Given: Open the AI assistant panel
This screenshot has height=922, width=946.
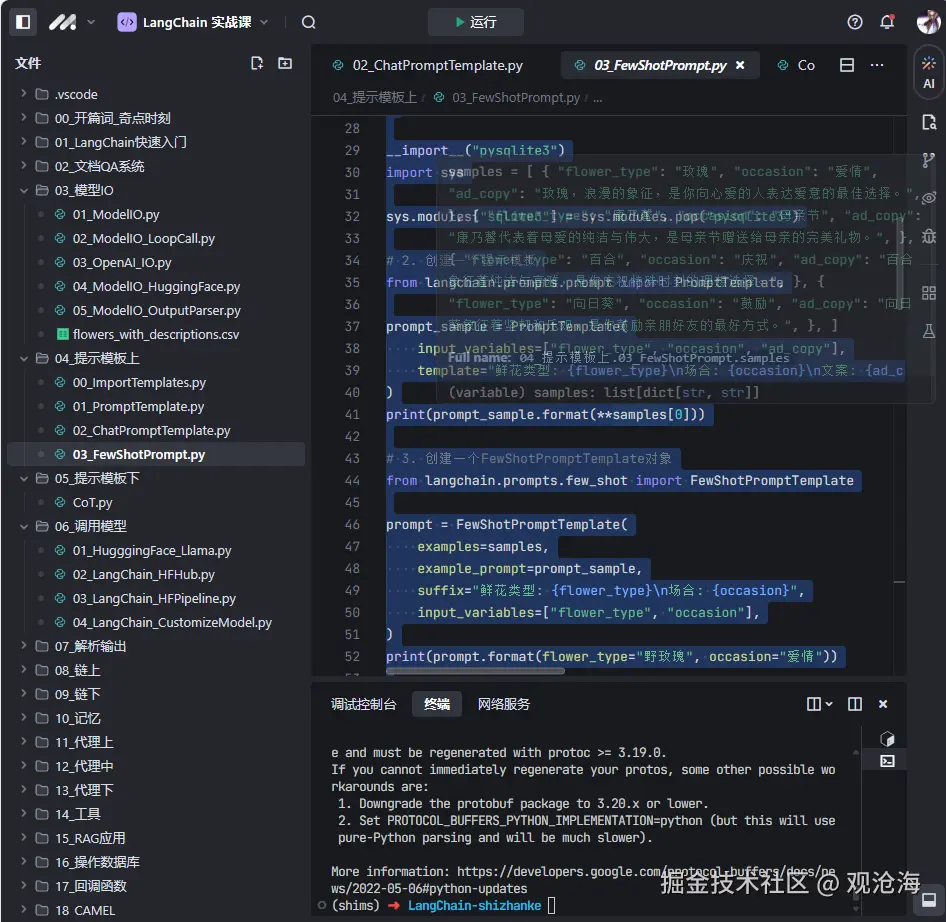Looking at the screenshot, I should click(x=929, y=73).
